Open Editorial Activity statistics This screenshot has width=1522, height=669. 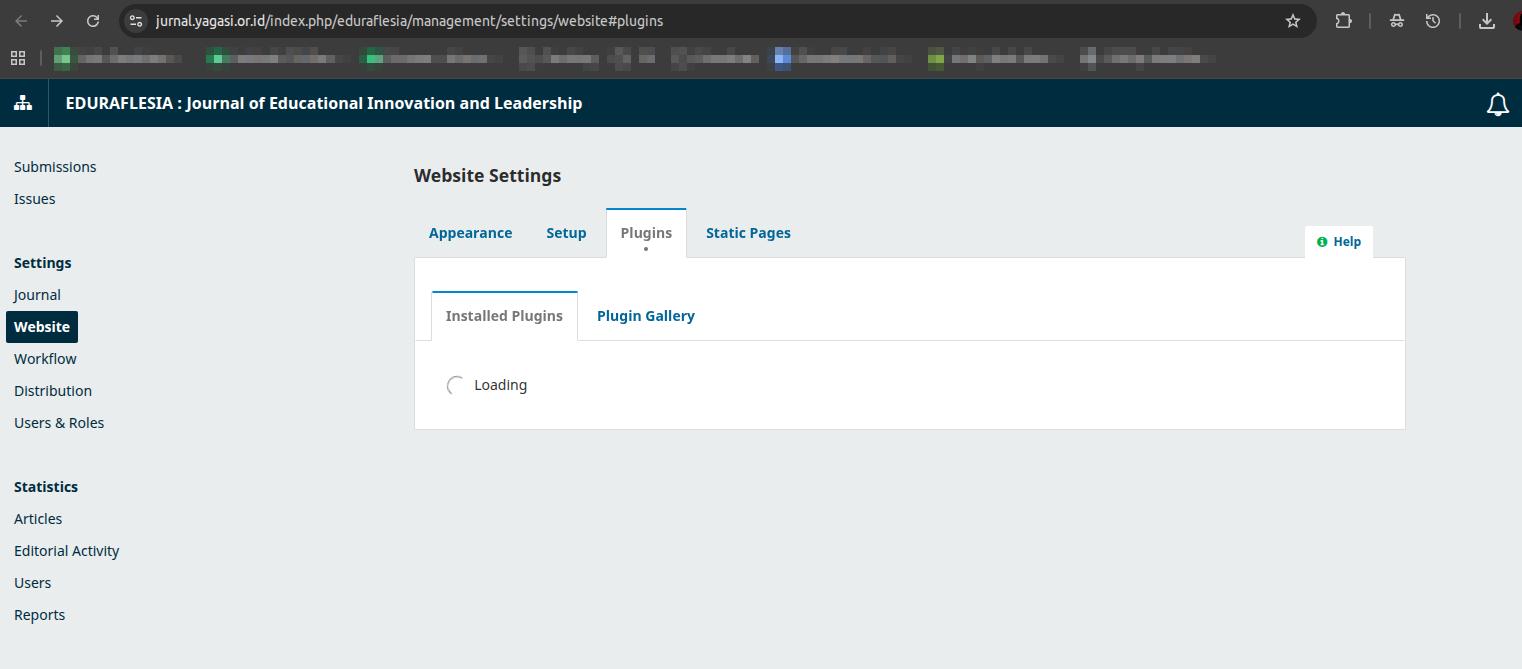(67, 551)
